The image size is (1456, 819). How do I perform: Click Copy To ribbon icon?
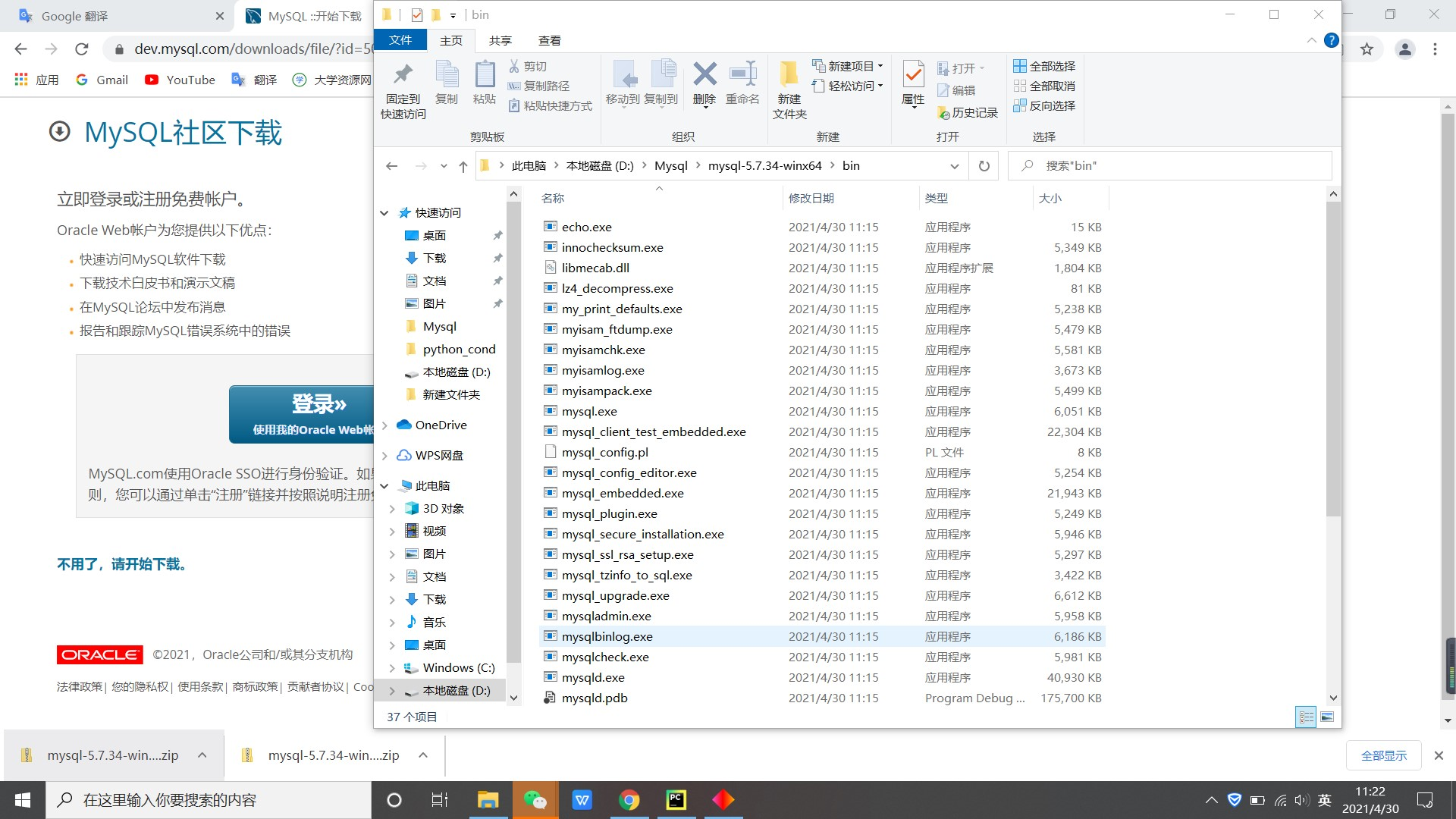click(x=661, y=83)
